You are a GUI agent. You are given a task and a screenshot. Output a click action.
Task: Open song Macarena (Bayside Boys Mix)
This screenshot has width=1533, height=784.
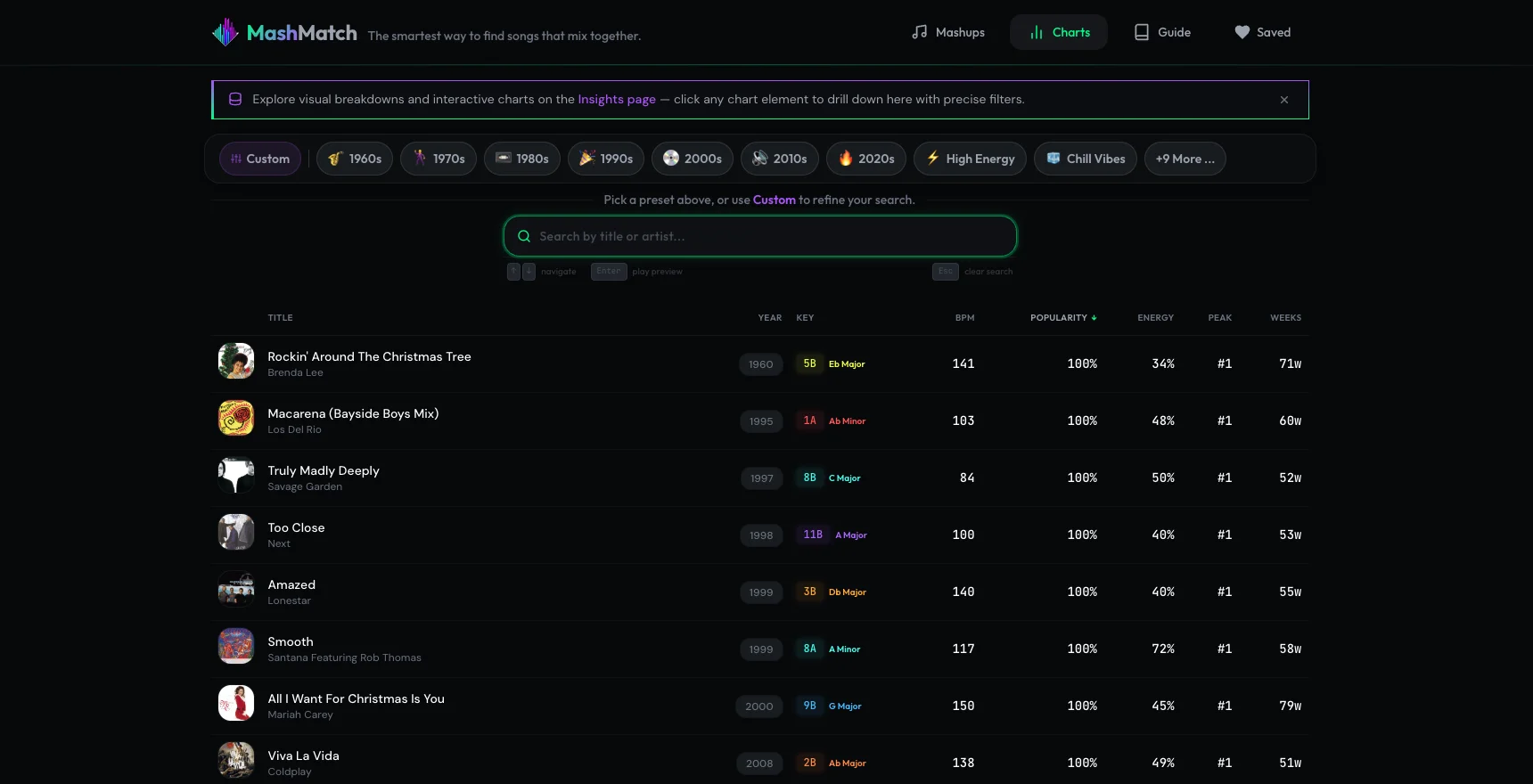353,413
